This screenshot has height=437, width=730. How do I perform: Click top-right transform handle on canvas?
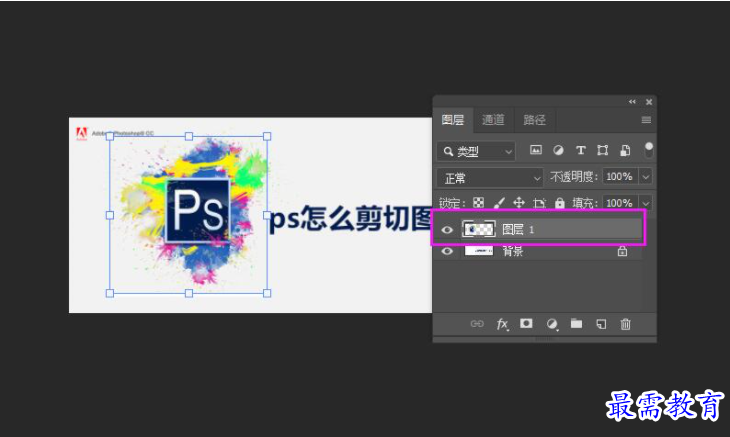267,136
